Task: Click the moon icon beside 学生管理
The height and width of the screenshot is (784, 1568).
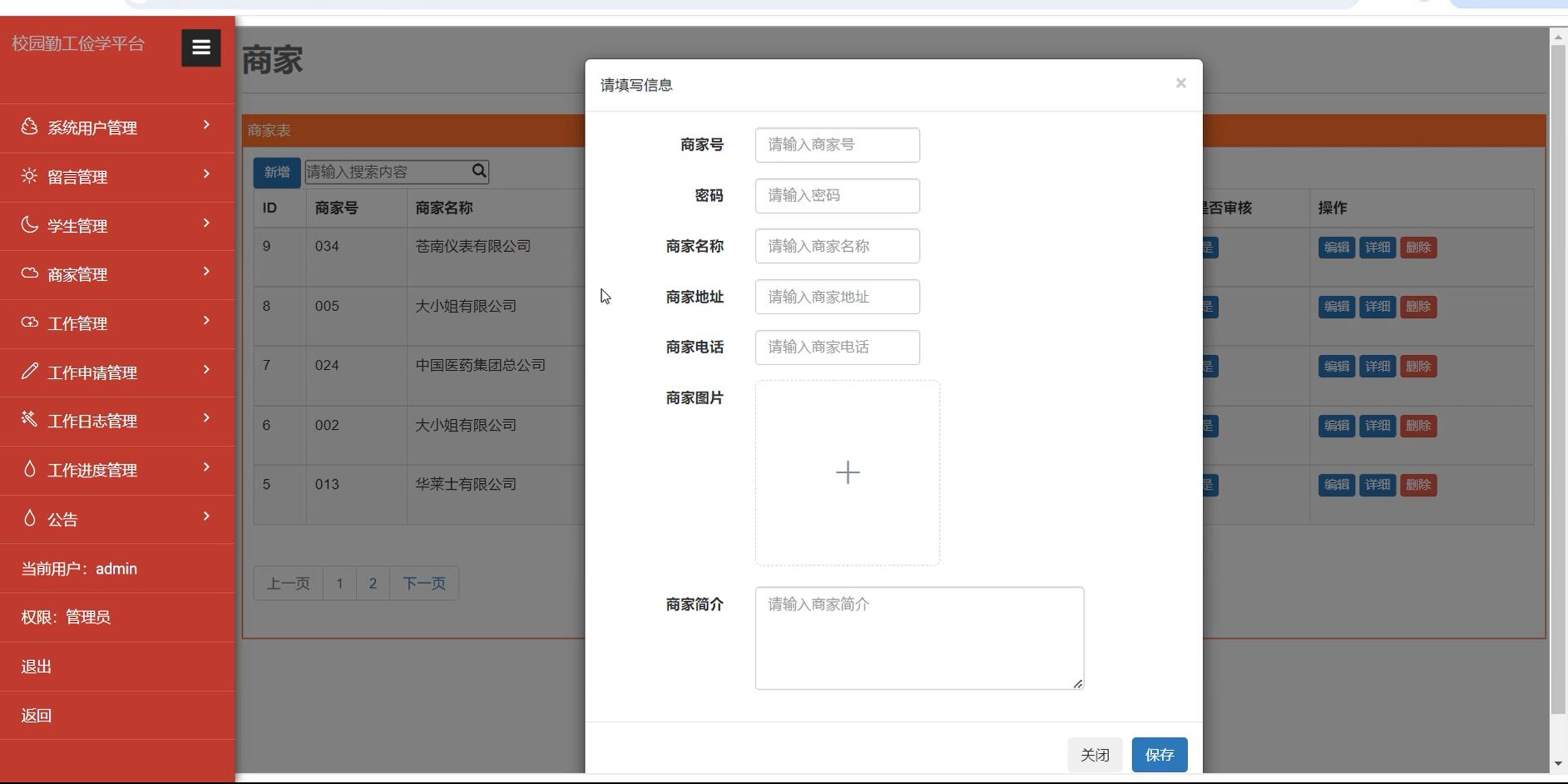Action: pos(29,224)
